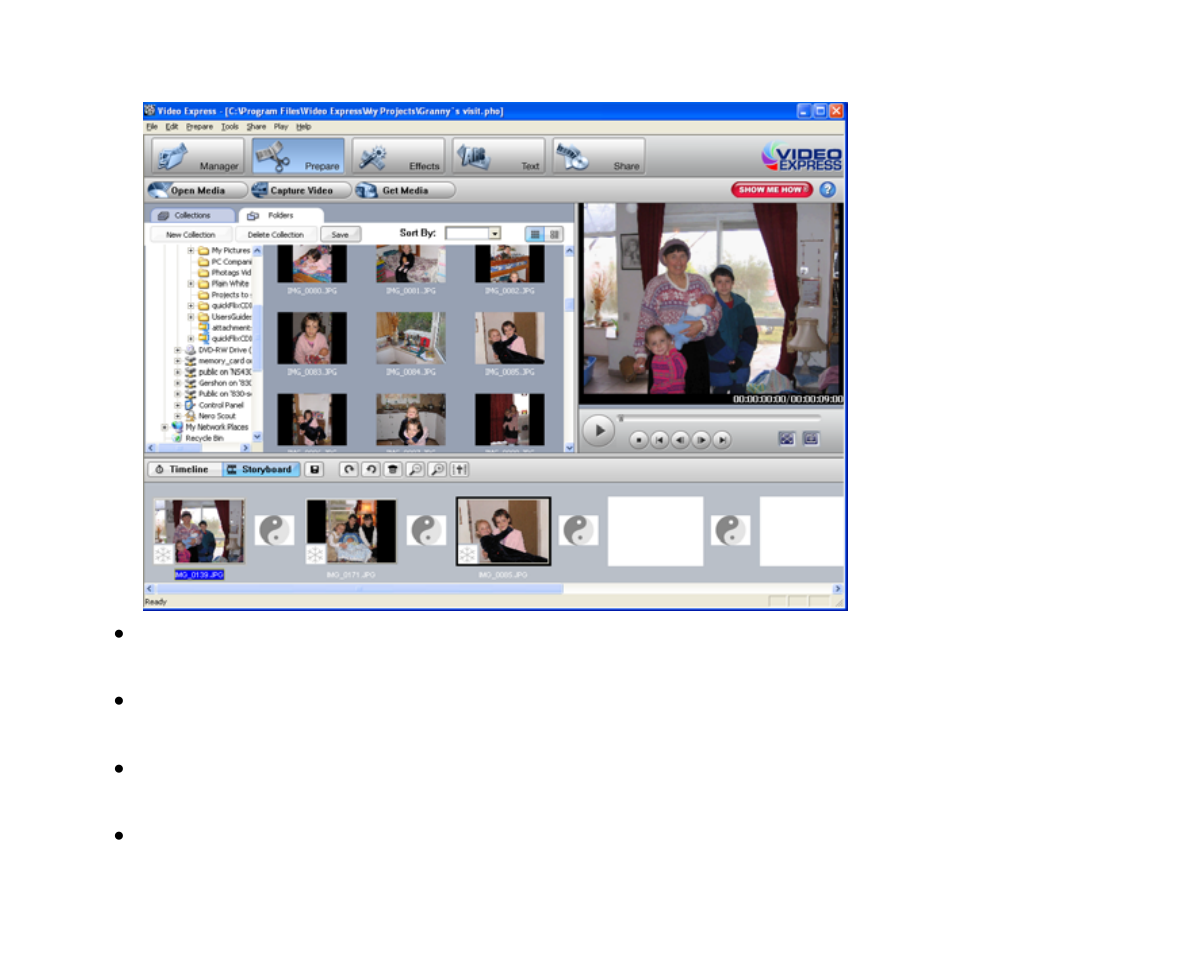
Task: Switch to the large grid view toggle
Action: coord(555,234)
